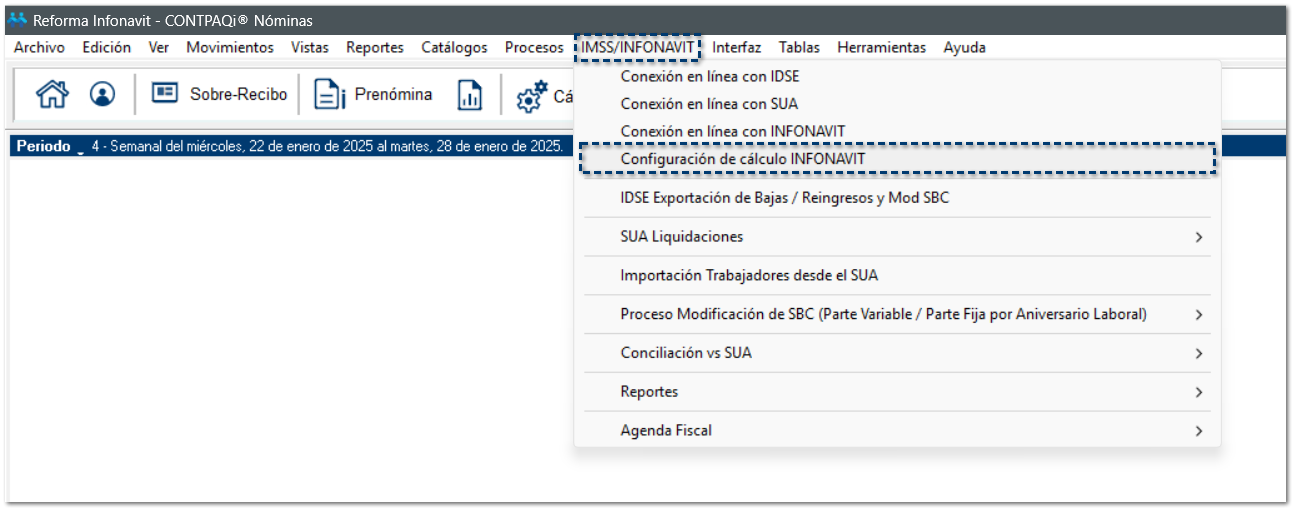Image resolution: width=1295 pixels, height=511 pixels.
Task: Click the Home house icon
Action: 51,94
